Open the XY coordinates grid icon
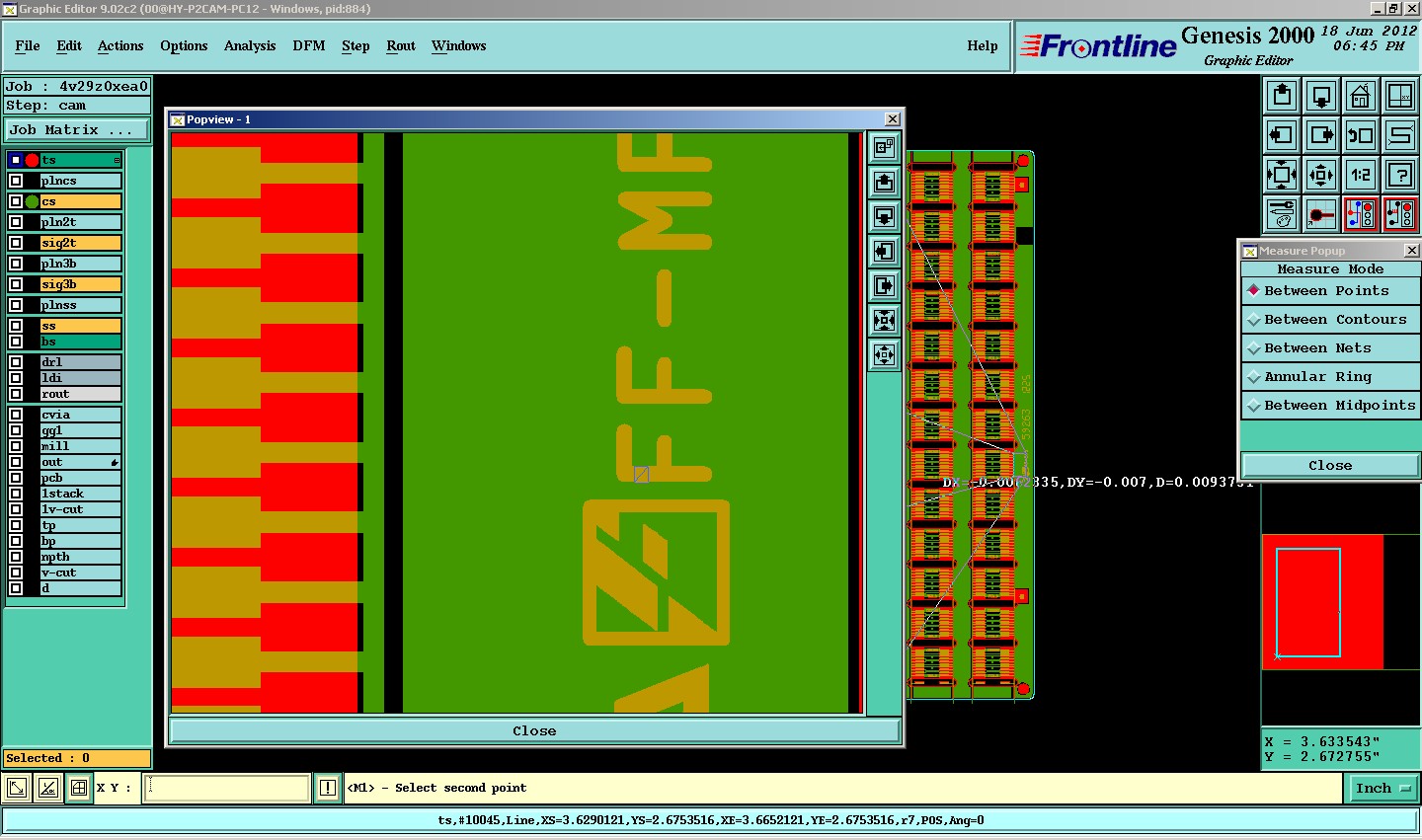Image resolution: width=1422 pixels, height=840 pixels. [1400, 96]
